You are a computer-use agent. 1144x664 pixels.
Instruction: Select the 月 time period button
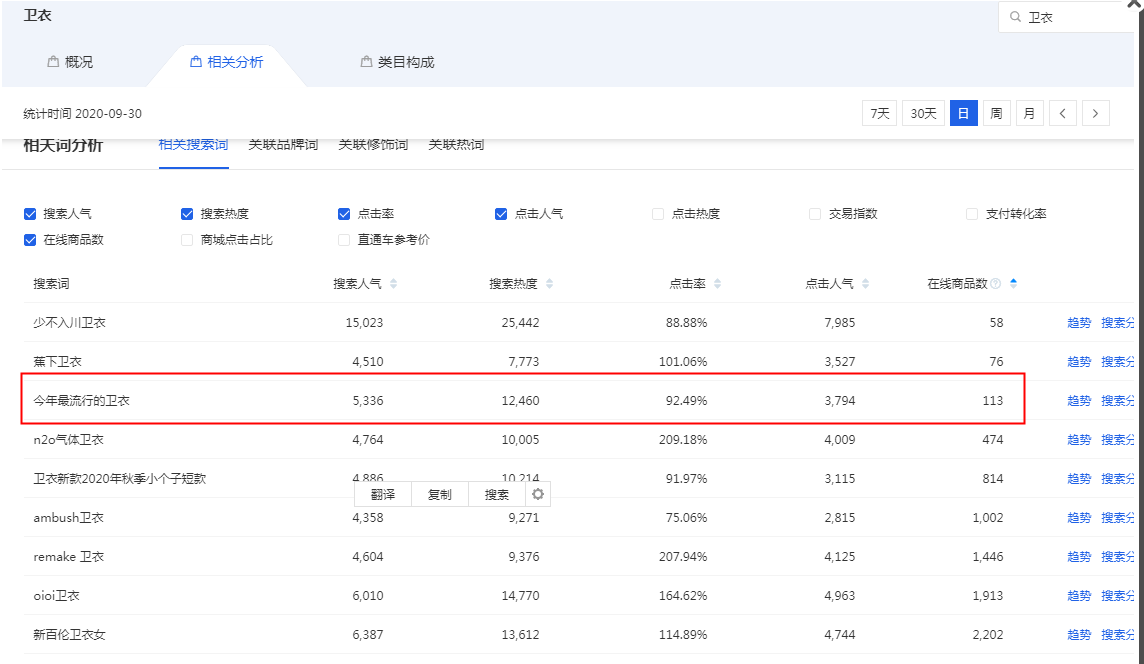point(1029,113)
